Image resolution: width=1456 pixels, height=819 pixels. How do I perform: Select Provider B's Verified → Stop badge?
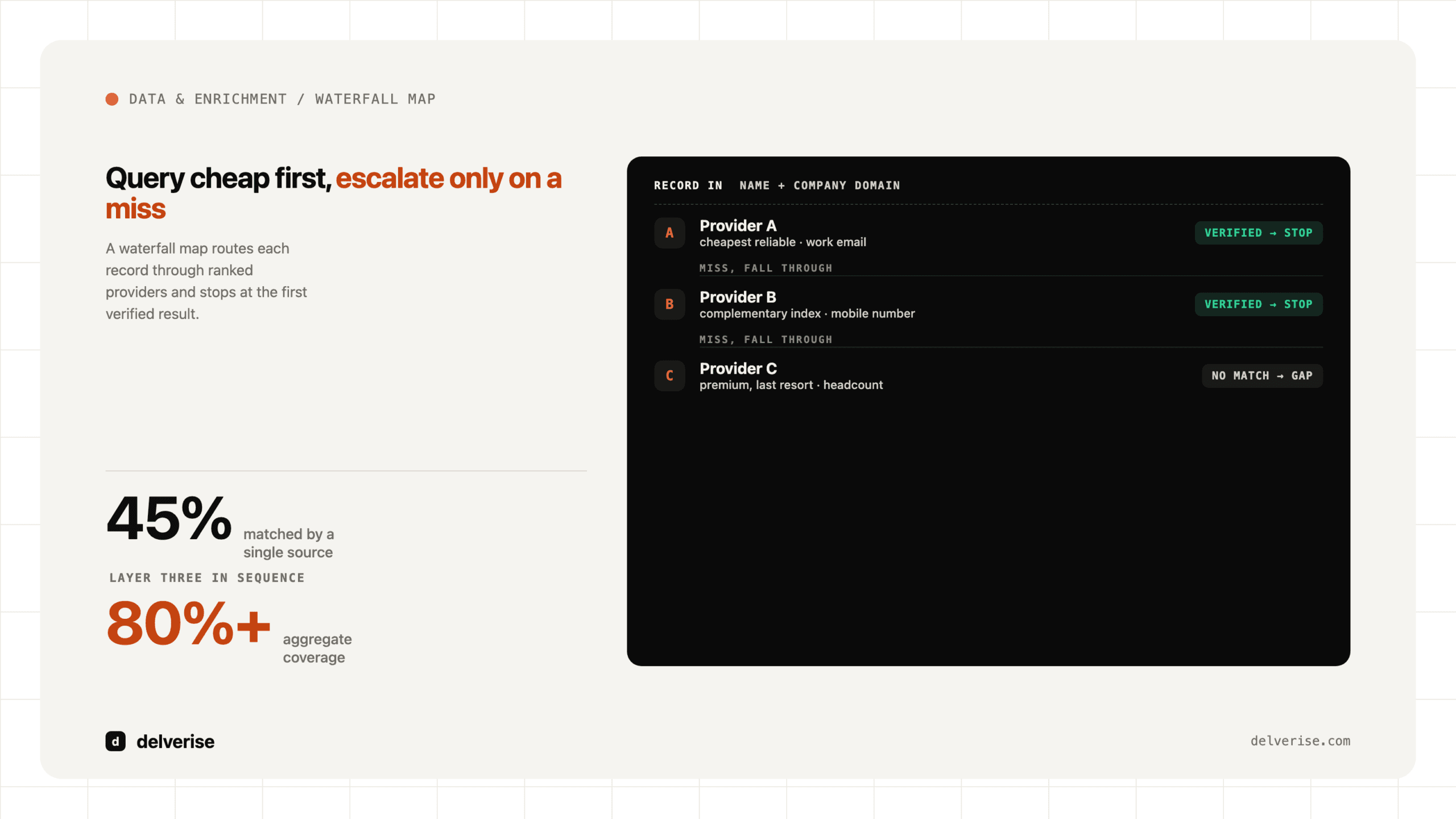1259,304
